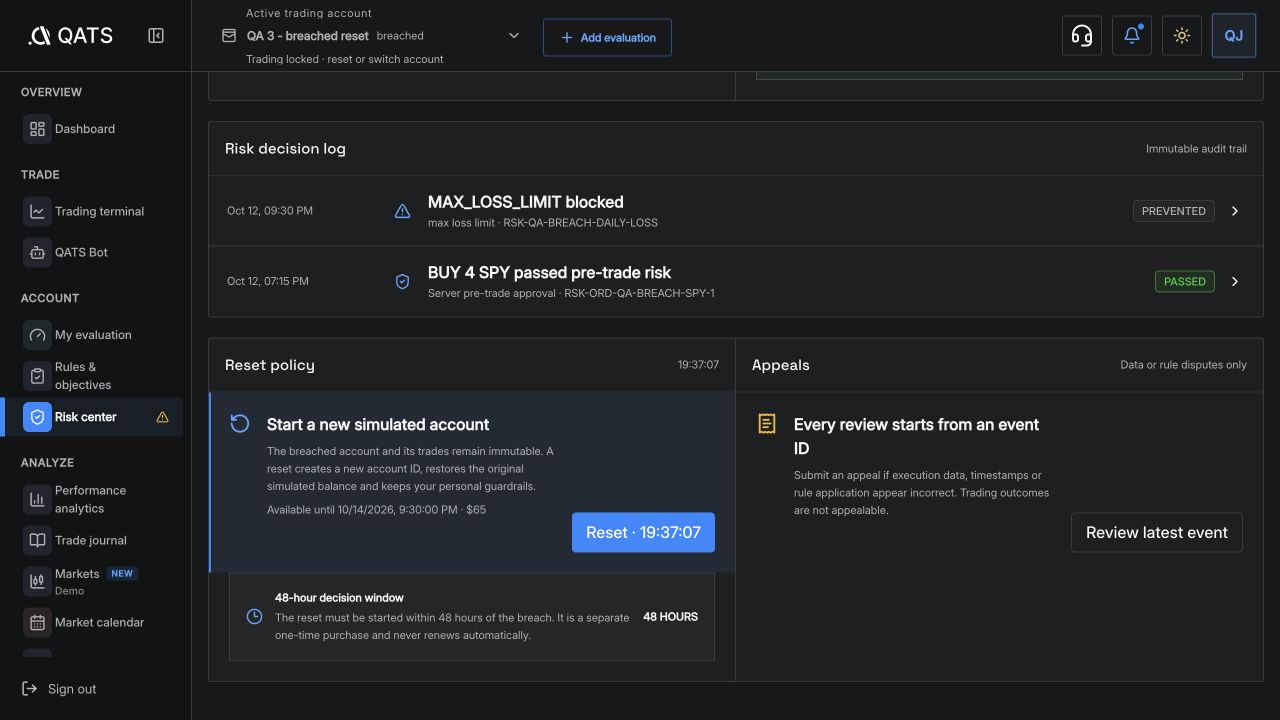1280x720 pixels.
Task: Click Add evaluation button
Action: 607,37
